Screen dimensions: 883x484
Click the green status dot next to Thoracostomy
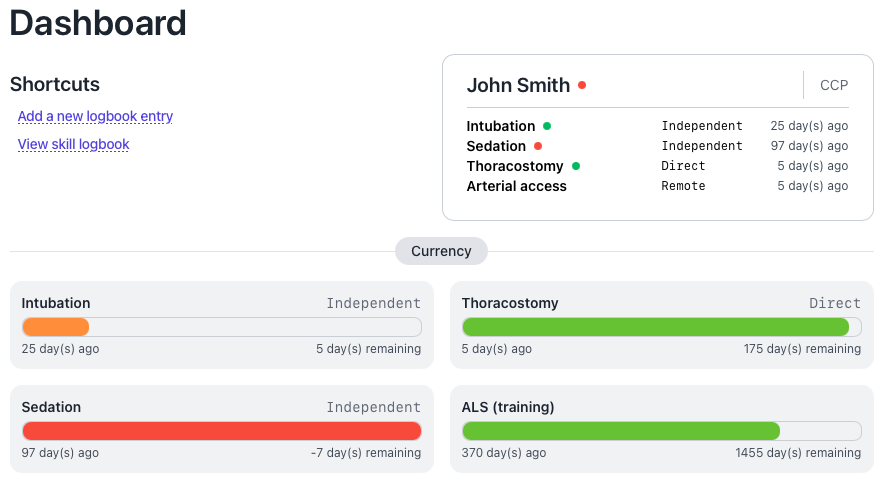coord(576,166)
